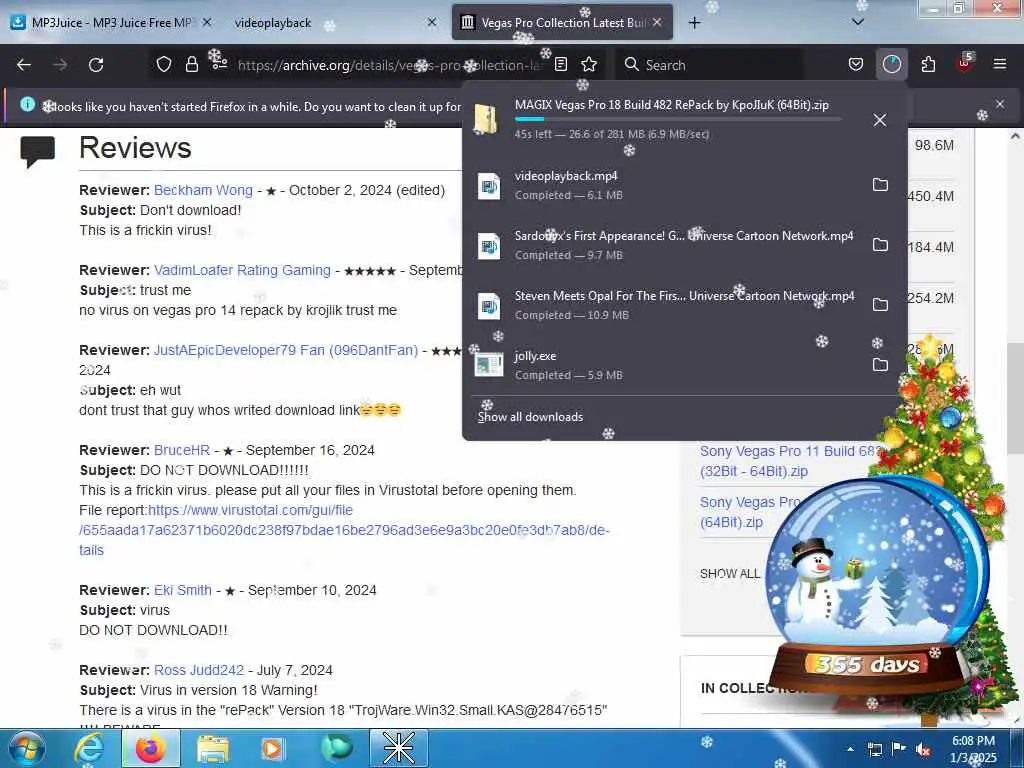Screen dimensions: 1024x768
Task: Open the Windows Start menu
Action: pos(27,748)
